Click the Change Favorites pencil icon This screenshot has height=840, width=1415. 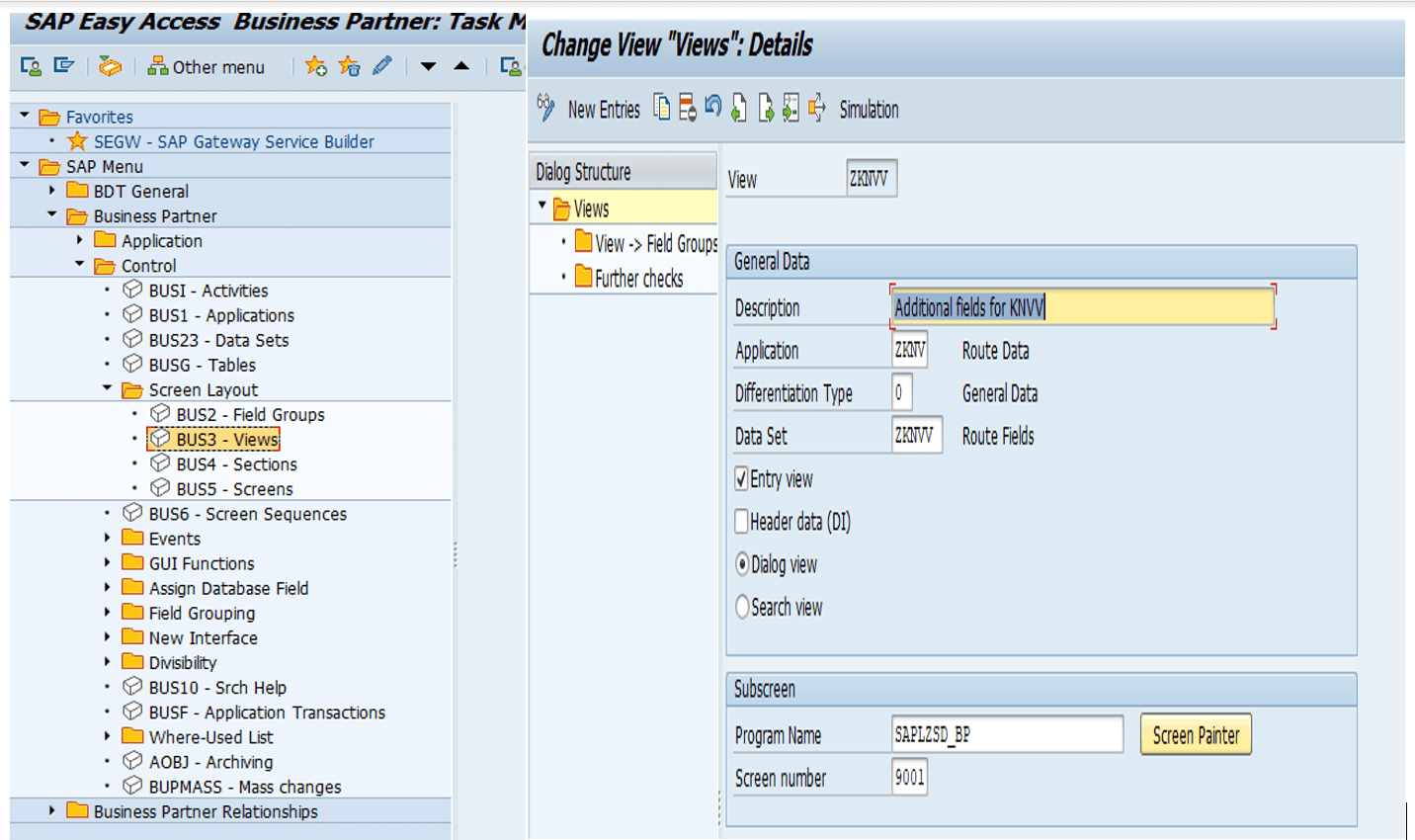click(x=382, y=66)
